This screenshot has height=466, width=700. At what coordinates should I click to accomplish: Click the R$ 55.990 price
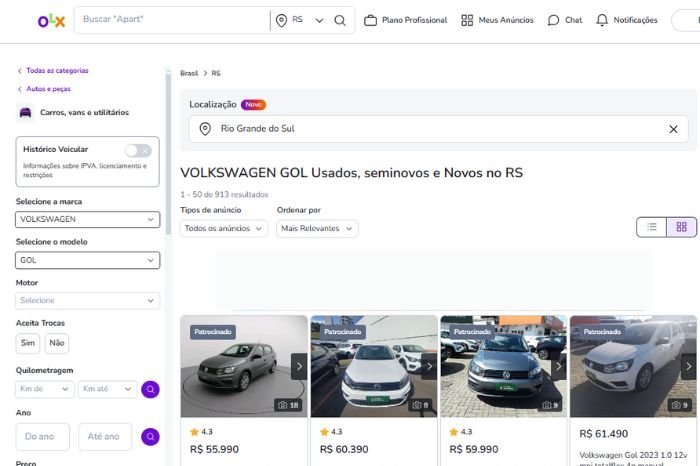coord(214,449)
